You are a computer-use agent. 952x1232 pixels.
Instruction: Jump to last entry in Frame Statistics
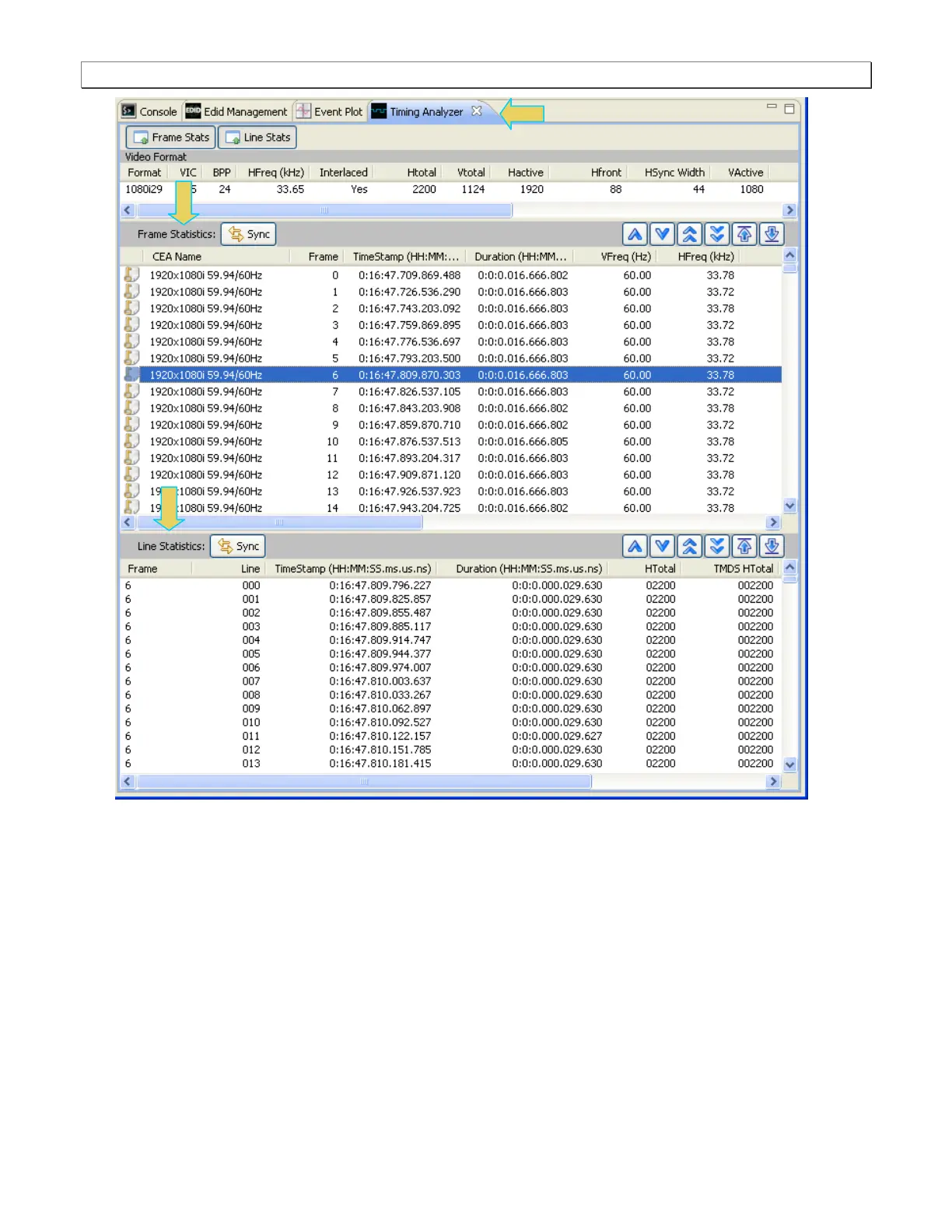pos(772,234)
